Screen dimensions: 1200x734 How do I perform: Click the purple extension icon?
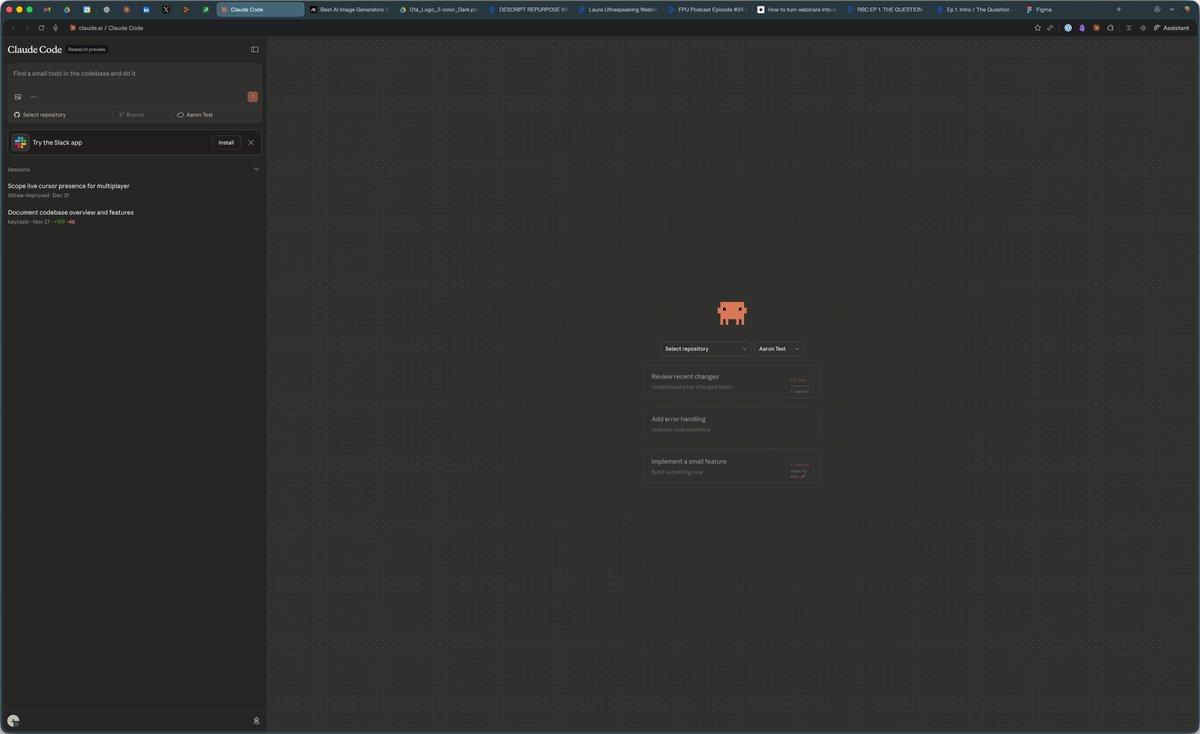[1082, 28]
